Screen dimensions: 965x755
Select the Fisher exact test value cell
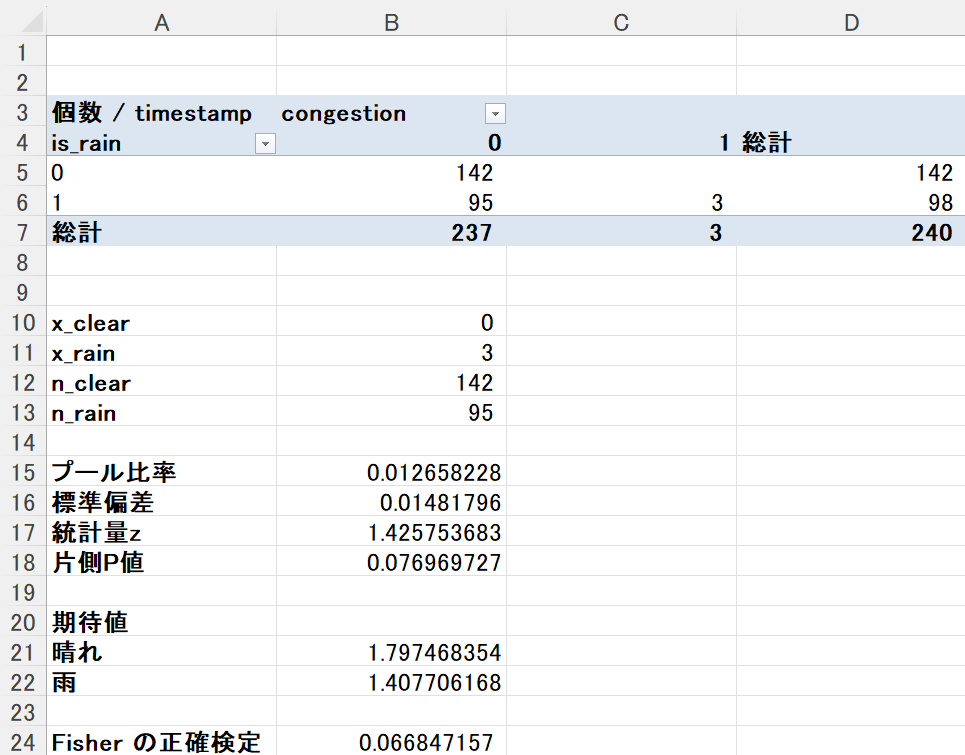click(x=391, y=742)
